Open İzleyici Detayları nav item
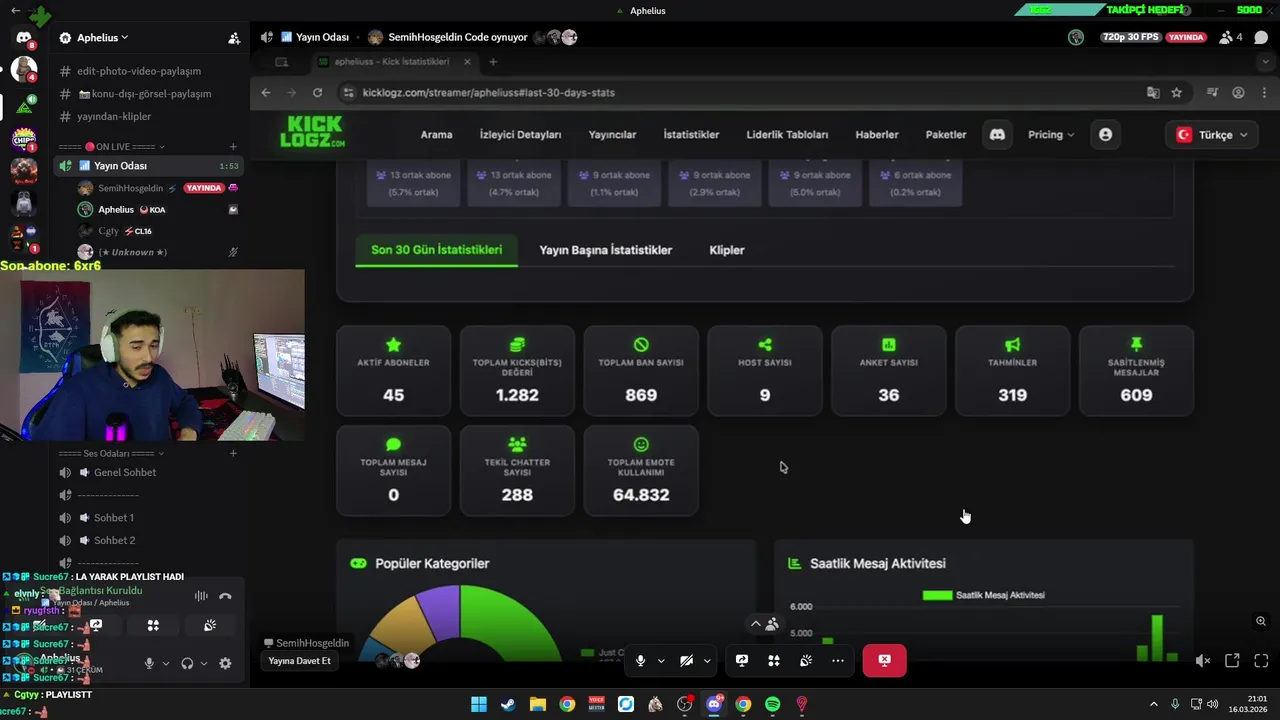 point(520,134)
